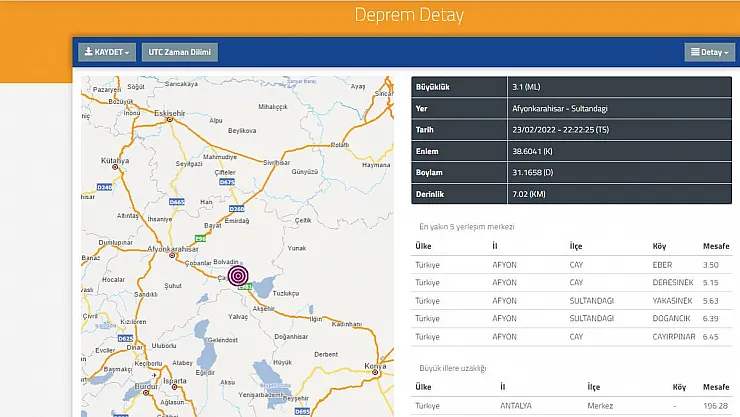This screenshot has height=417, width=740.
Task: Click the Deprem Detay page title
Action: [x=407, y=17]
